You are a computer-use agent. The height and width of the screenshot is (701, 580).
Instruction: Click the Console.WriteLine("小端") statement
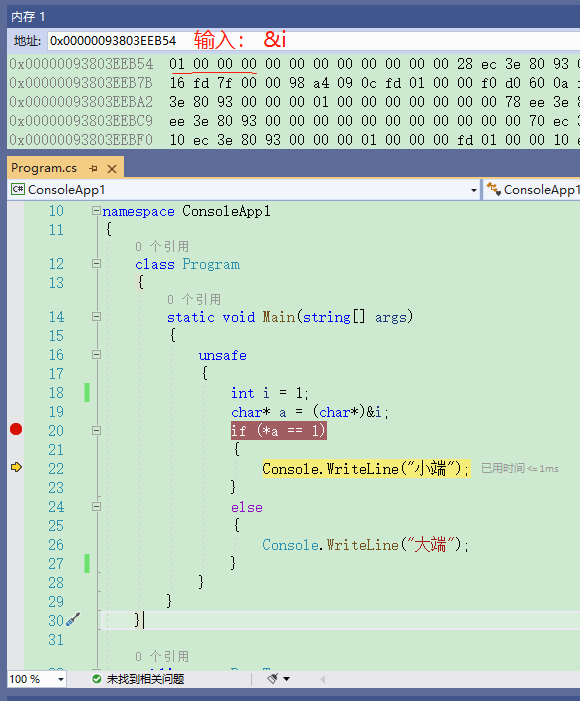click(366, 469)
